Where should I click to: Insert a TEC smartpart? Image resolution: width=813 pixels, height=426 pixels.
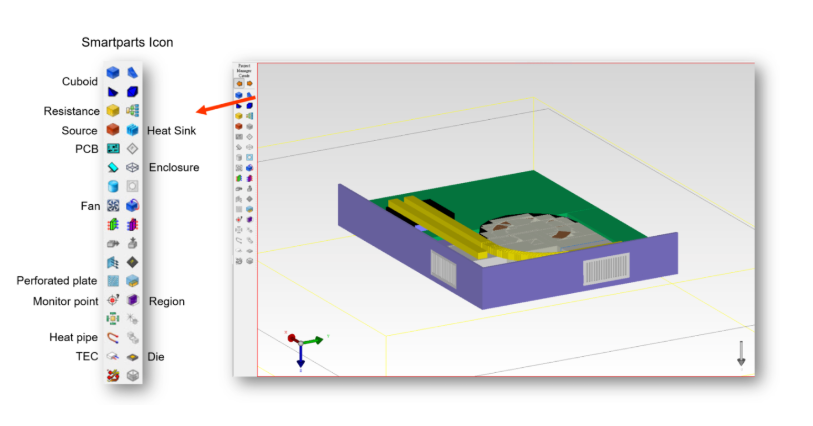[x=113, y=357]
